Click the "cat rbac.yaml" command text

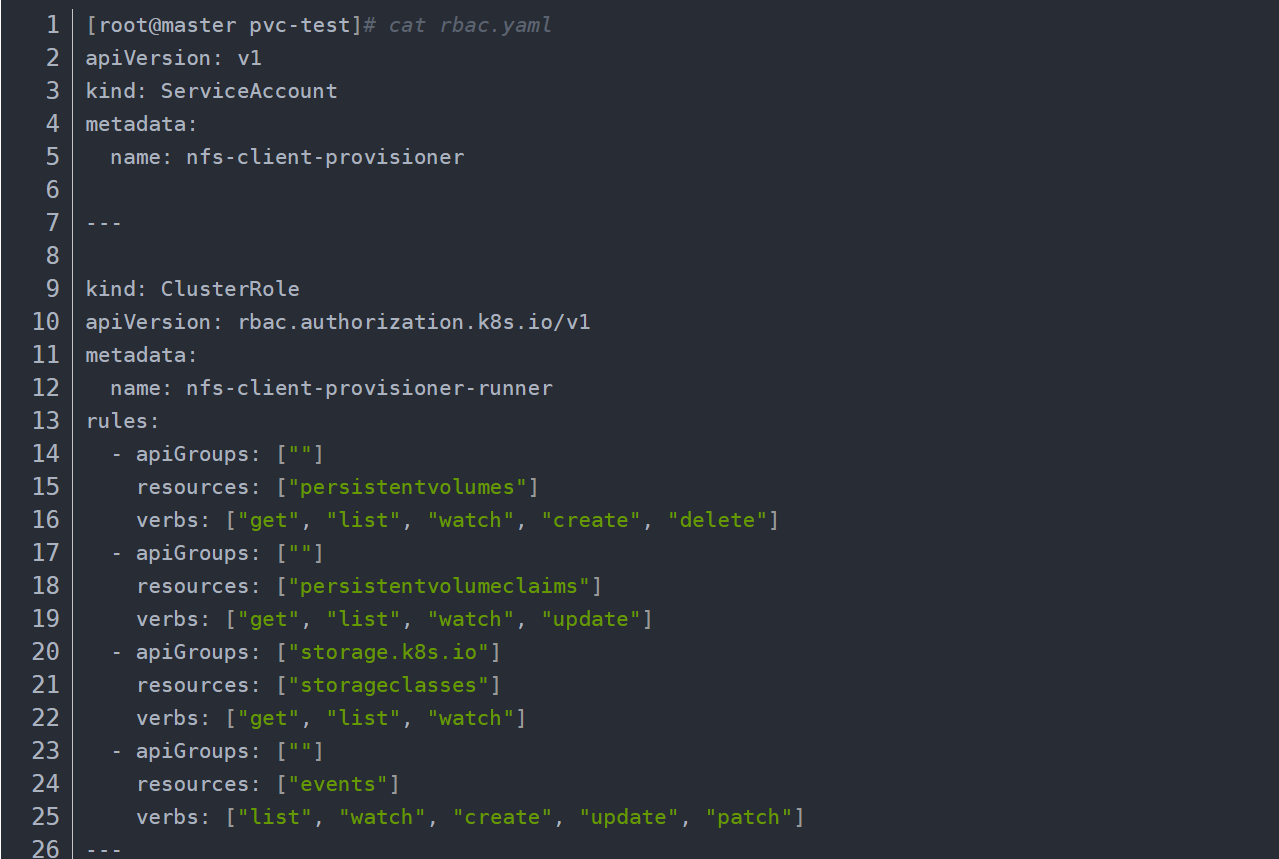click(470, 25)
